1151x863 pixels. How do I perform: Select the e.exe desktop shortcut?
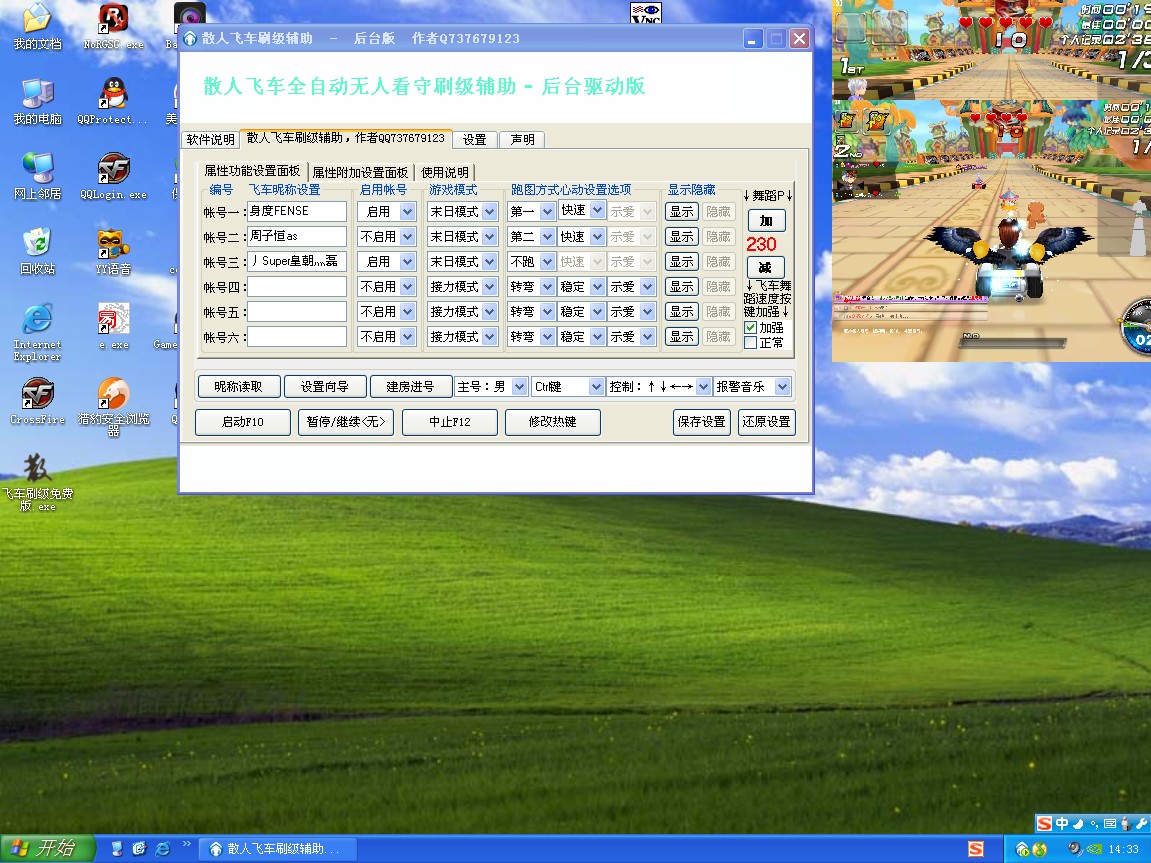[113, 326]
